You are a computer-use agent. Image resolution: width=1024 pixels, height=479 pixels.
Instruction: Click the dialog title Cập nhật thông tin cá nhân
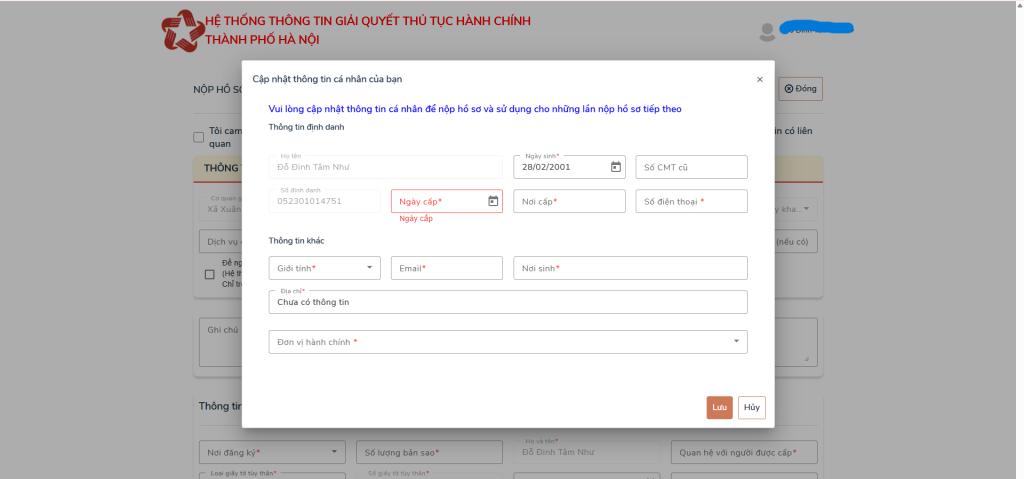pos(327,79)
